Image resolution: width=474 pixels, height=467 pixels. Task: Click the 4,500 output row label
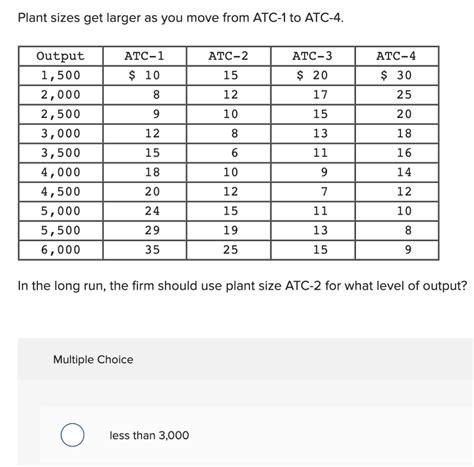click(61, 192)
